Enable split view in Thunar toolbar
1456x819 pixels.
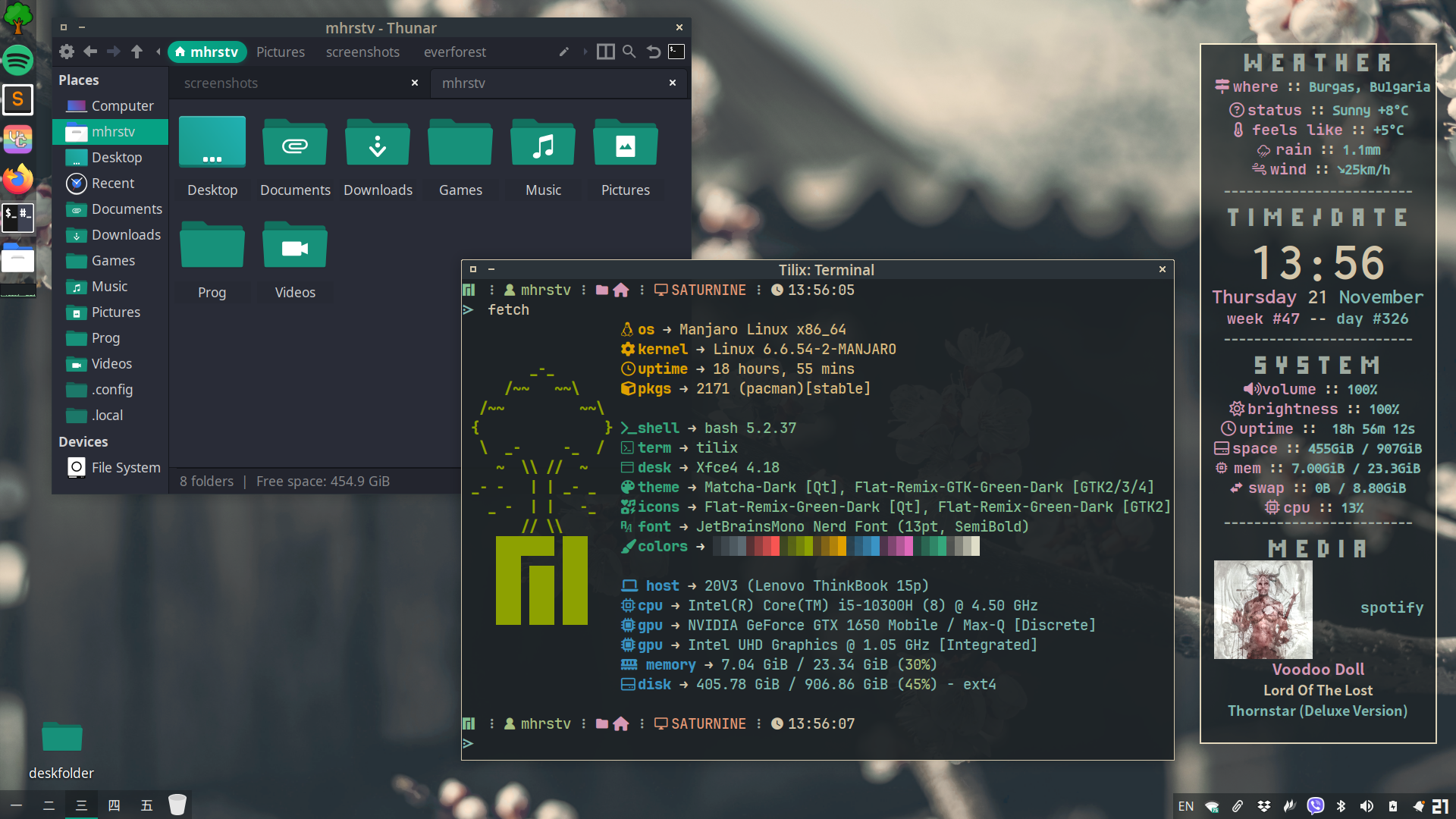tap(606, 52)
